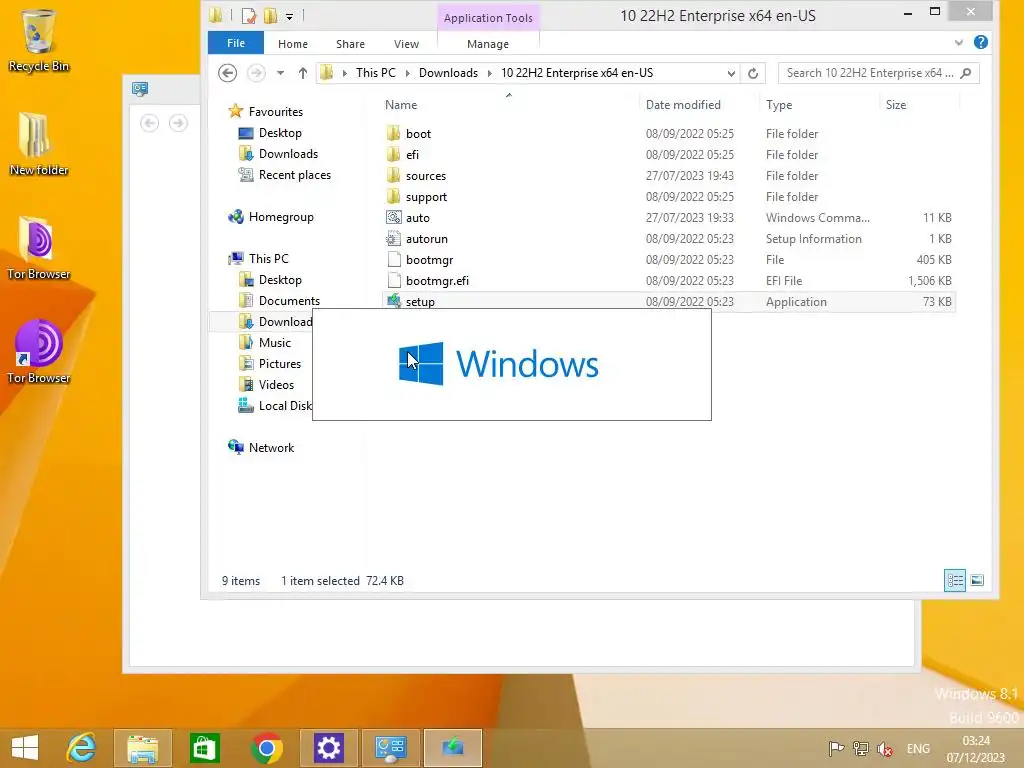Open the File menu tab
The image size is (1024, 768).
[236, 43]
